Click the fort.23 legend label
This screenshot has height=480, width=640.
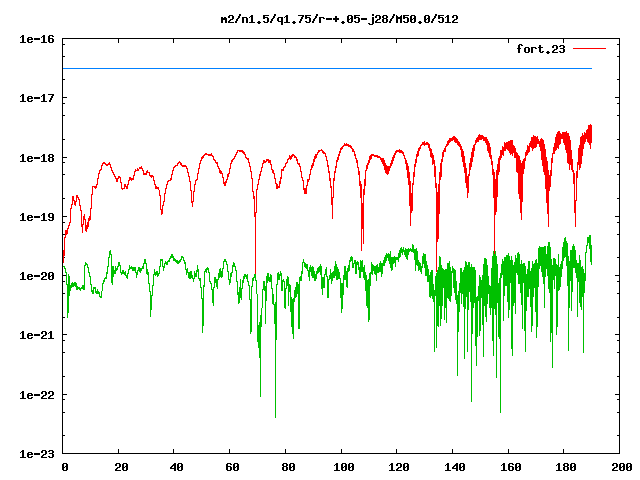540,49
